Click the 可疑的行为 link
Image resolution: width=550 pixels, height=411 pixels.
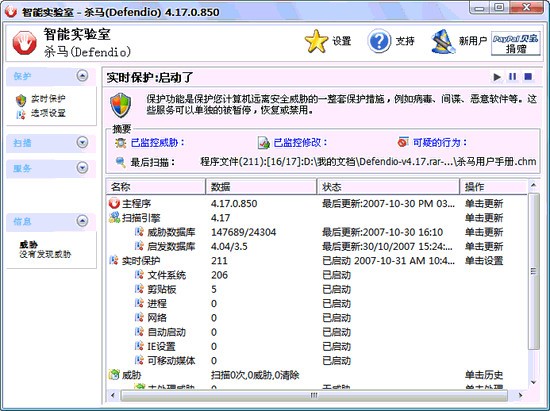pos(440,143)
